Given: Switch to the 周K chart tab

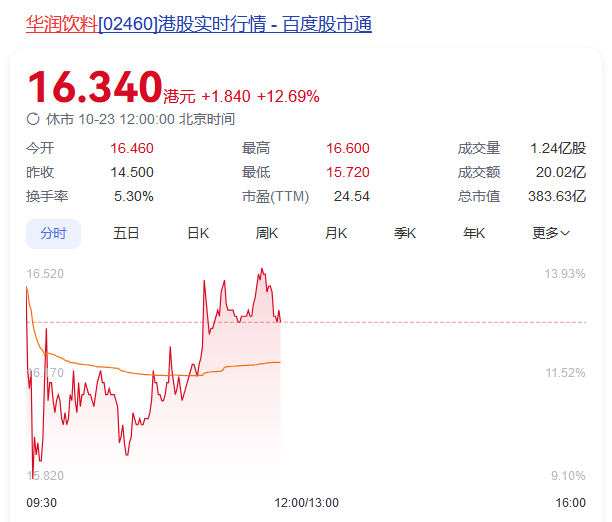Looking at the screenshot, I should tap(267, 233).
